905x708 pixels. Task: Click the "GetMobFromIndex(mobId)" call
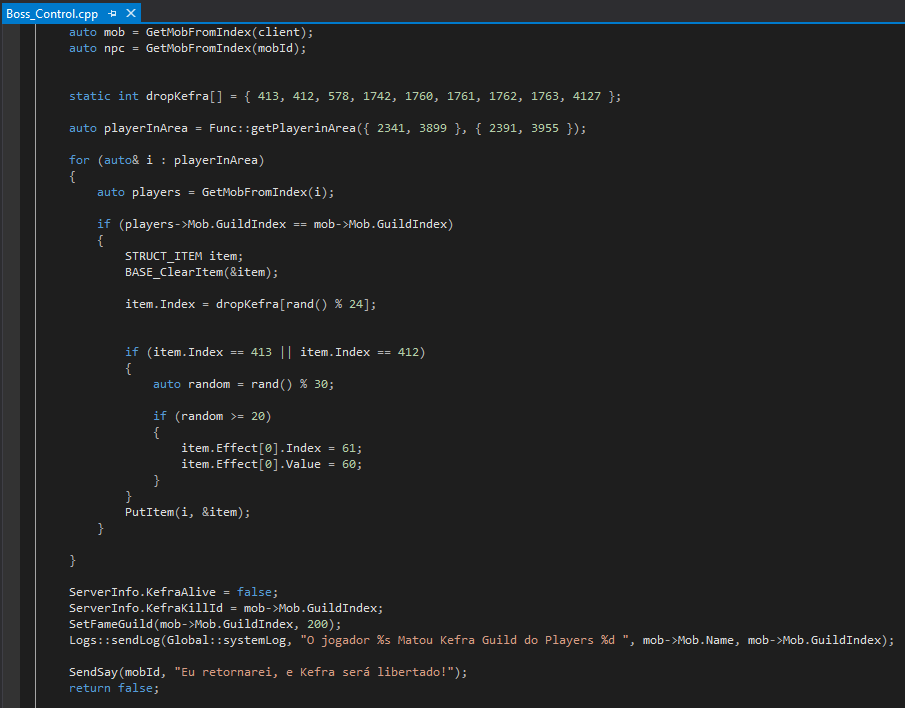click(x=223, y=48)
